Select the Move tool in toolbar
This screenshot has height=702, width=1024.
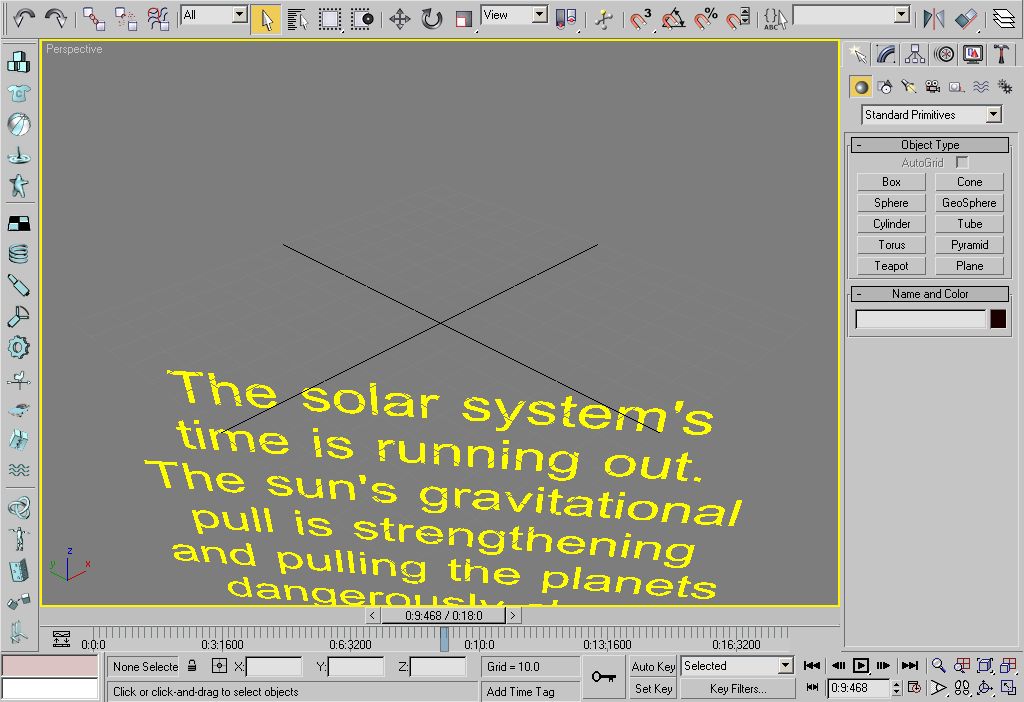[399, 18]
